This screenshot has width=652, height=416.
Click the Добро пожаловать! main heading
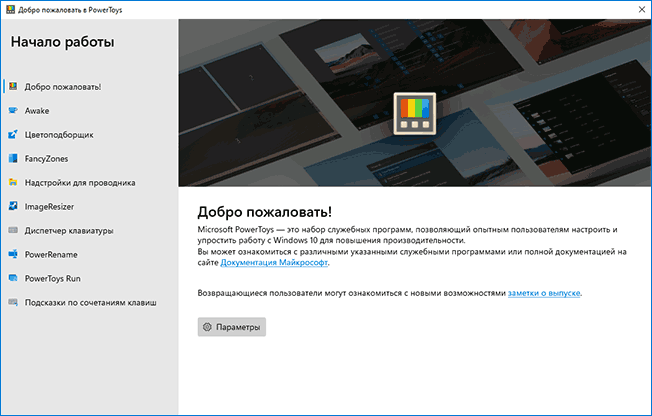264,212
